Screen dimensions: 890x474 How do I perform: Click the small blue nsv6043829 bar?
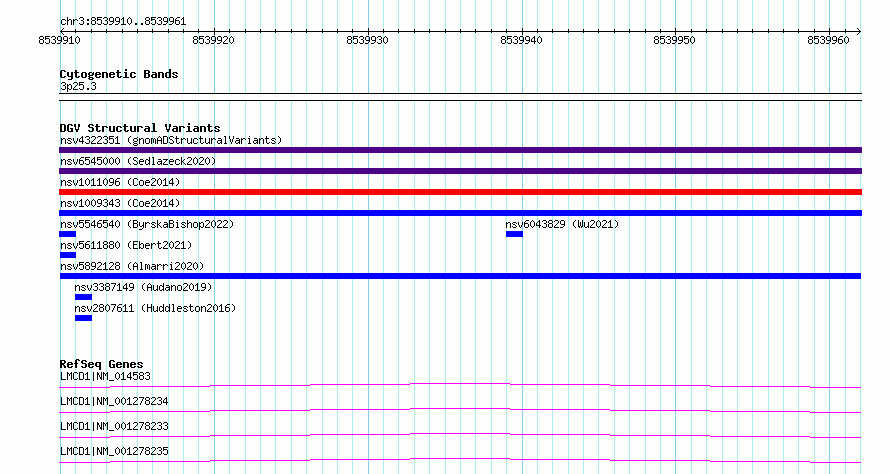pos(514,234)
